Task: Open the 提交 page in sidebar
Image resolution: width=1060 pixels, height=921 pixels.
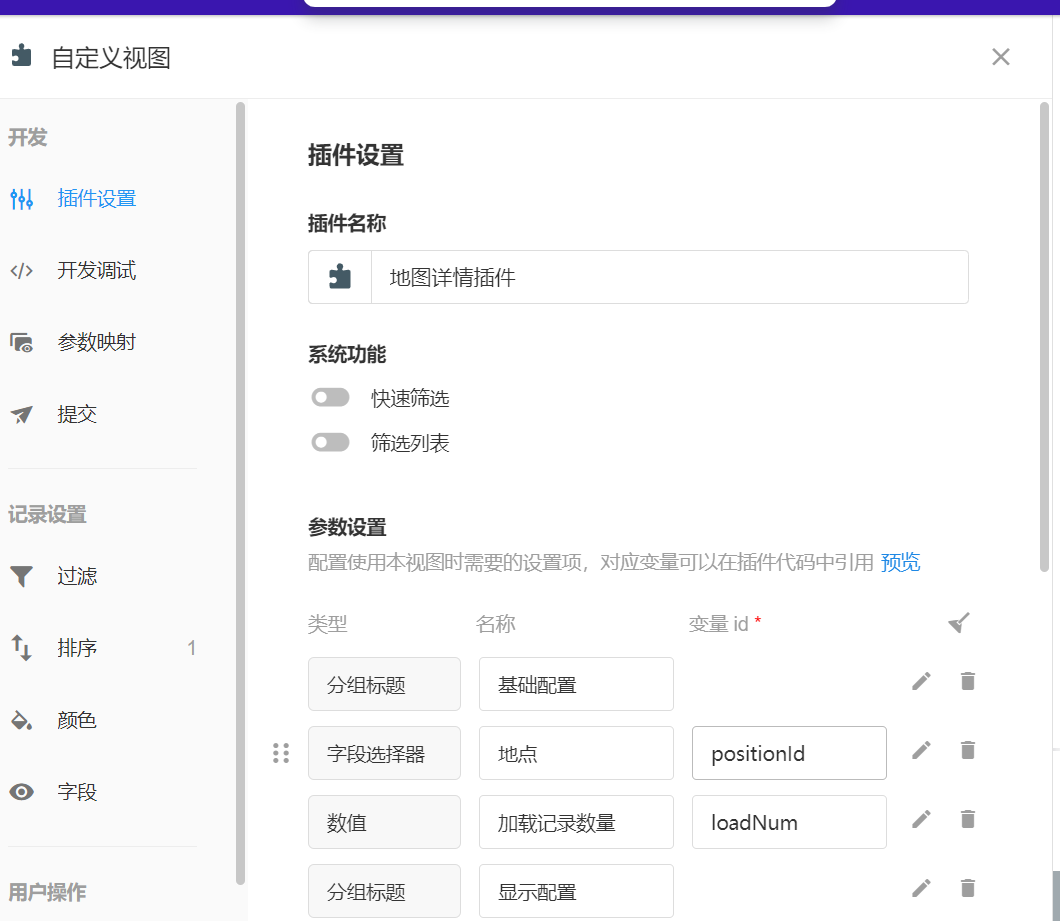Action: point(77,414)
